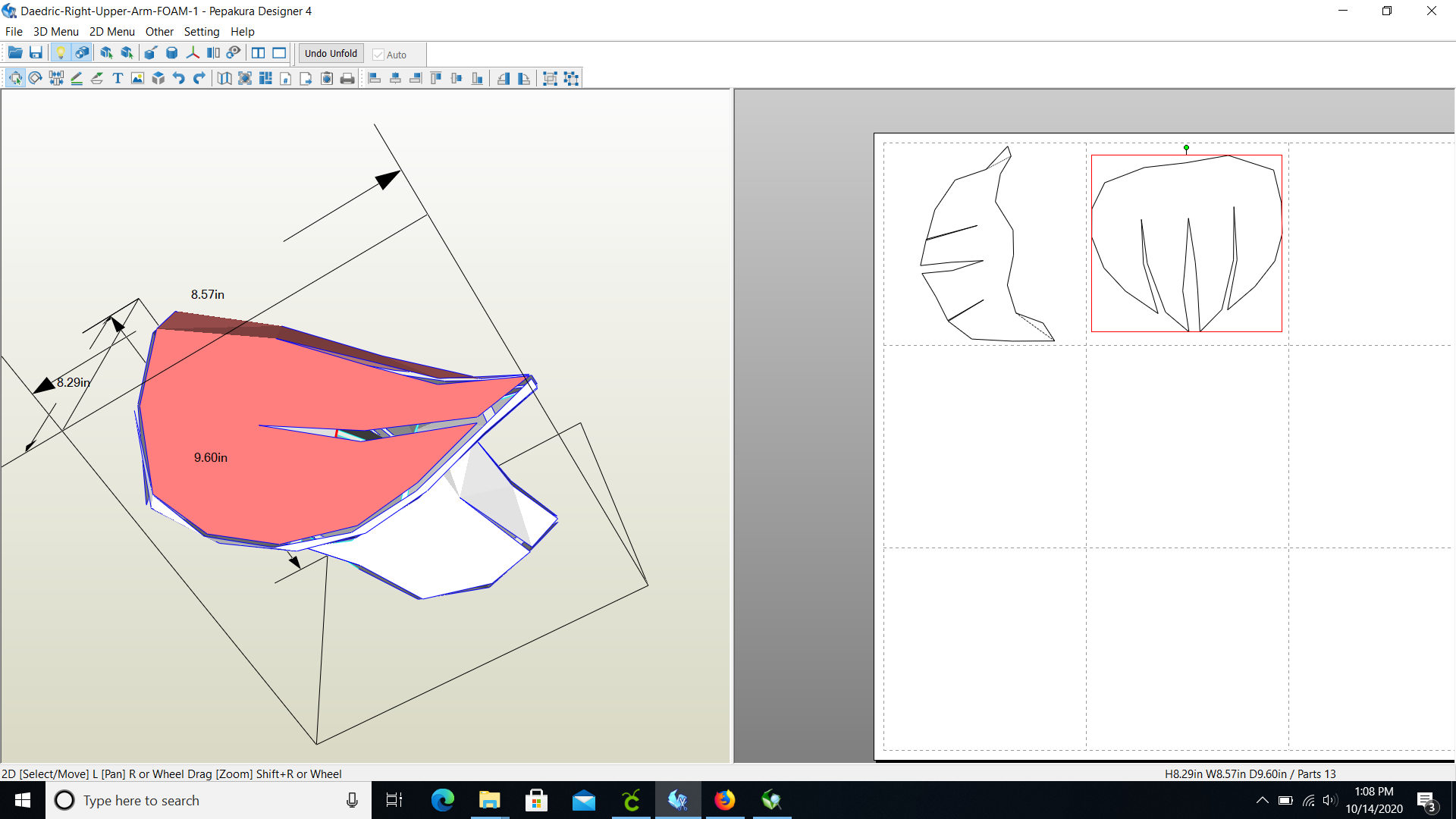Click the open/close flaps mirror icon

(x=213, y=53)
